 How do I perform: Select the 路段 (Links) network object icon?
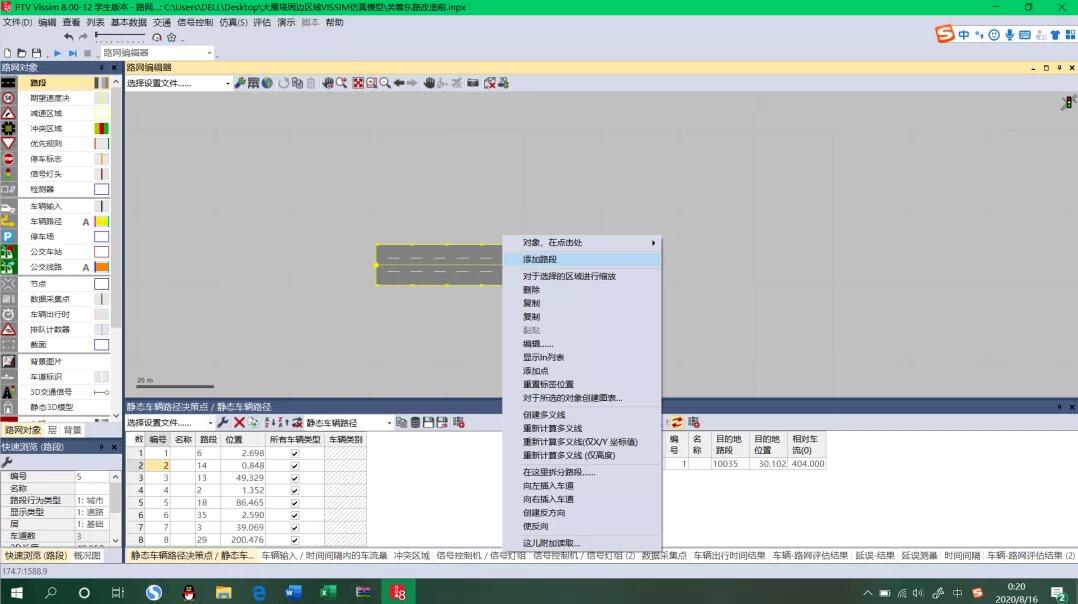[x=8, y=82]
